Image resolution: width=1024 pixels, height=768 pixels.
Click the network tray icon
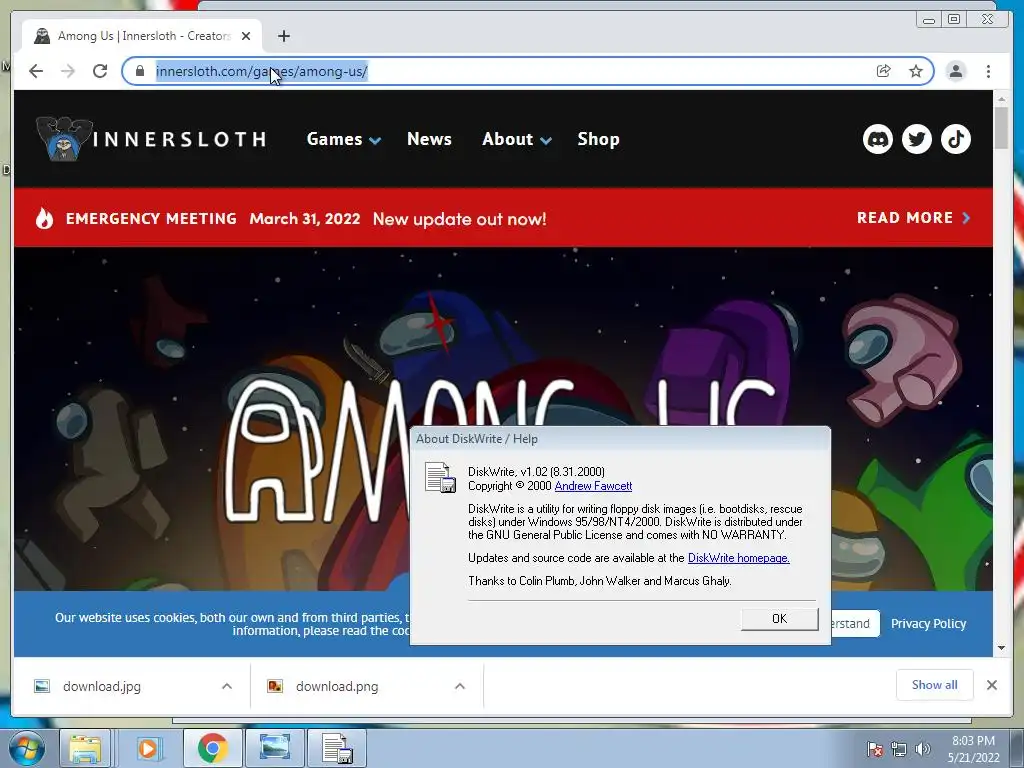[899, 749]
